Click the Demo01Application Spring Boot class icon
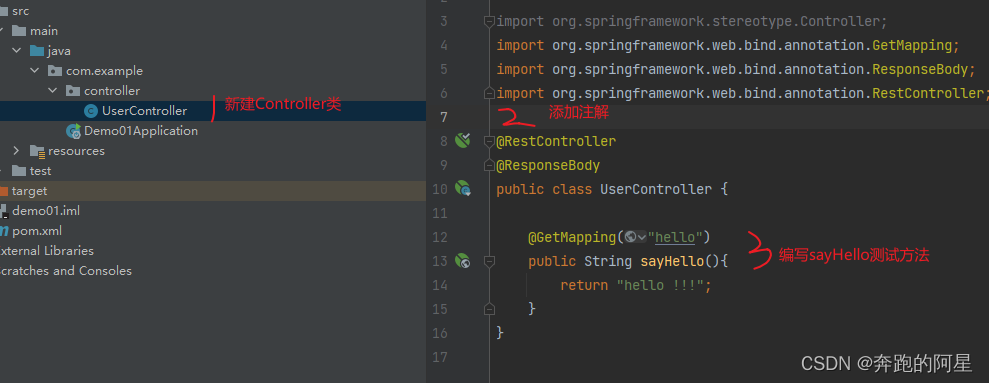 click(74, 131)
